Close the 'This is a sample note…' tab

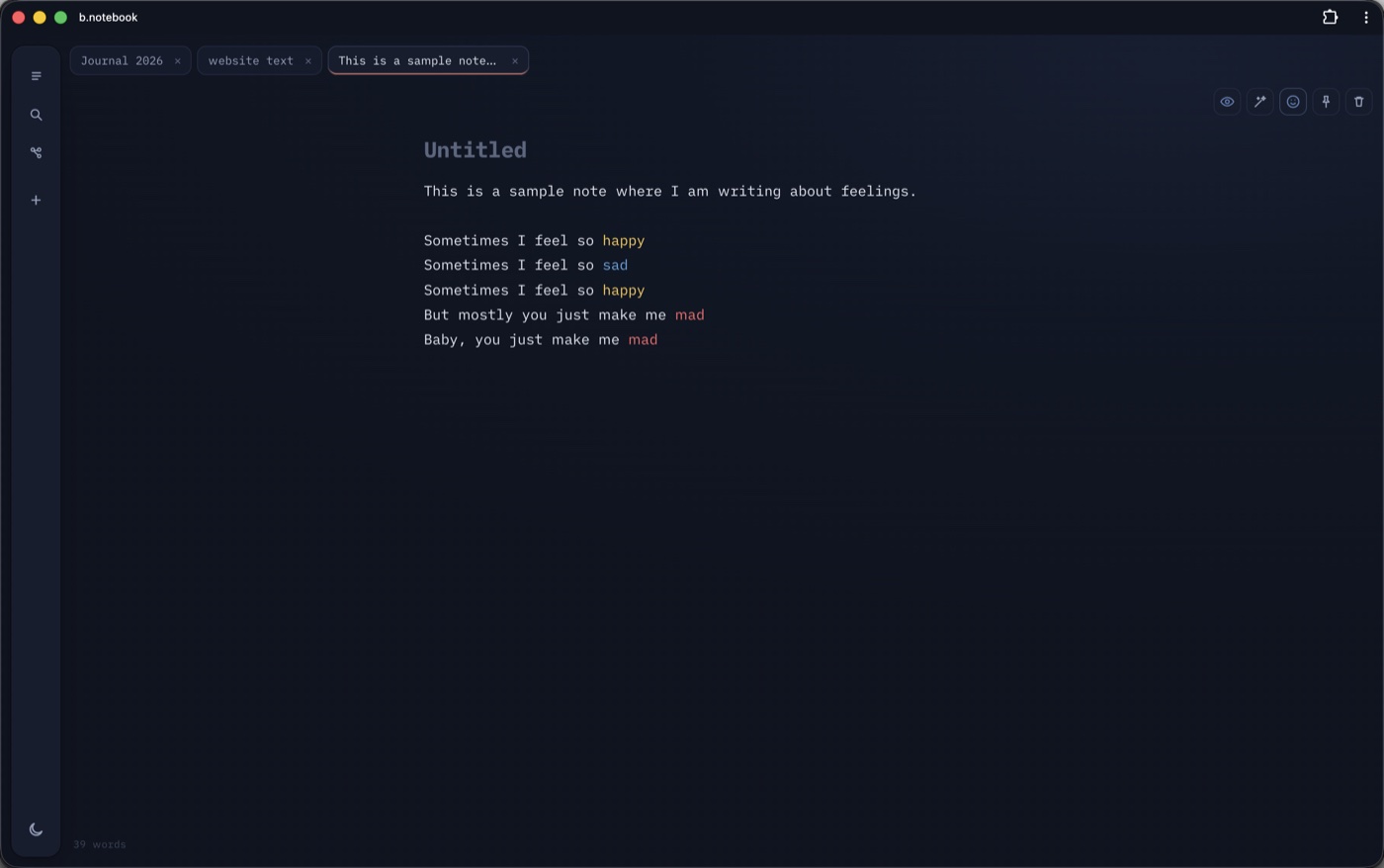[x=515, y=61]
